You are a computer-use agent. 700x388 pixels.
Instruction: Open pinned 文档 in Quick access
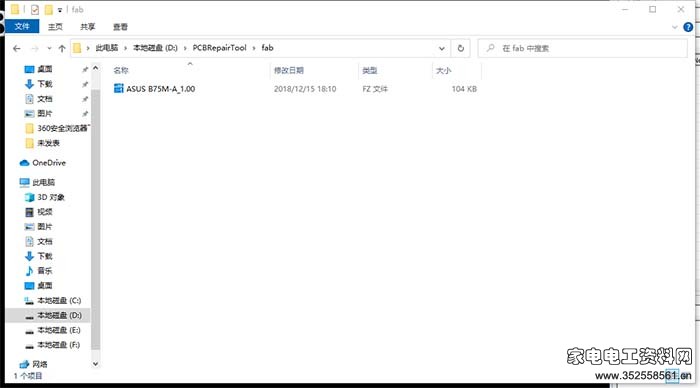tap(44, 99)
